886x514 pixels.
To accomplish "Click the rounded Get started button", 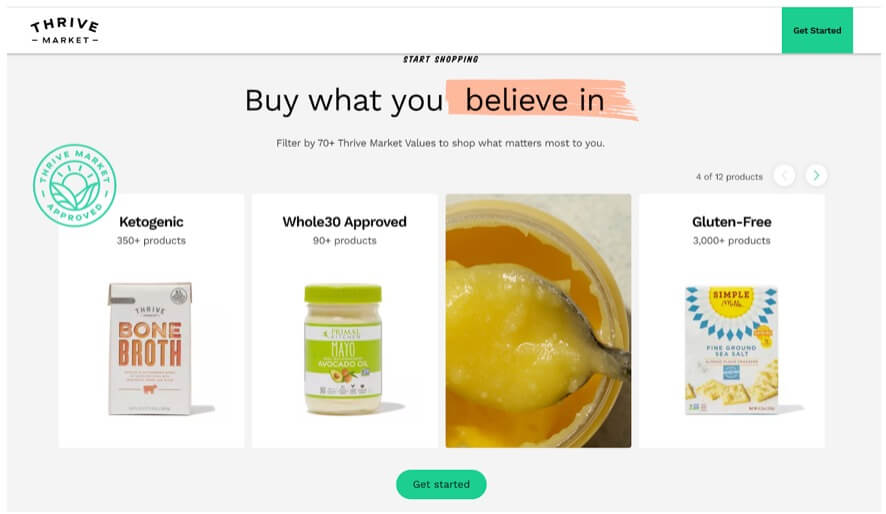I will pyautogui.click(x=441, y=484).
